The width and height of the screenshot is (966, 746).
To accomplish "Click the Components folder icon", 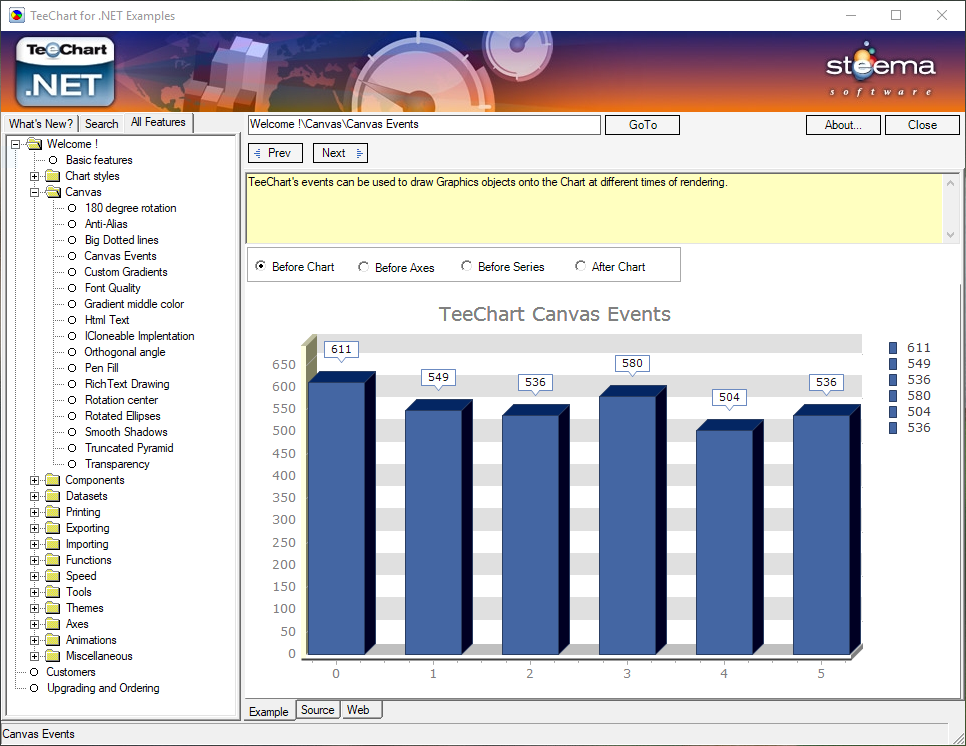I will (53, 480).
